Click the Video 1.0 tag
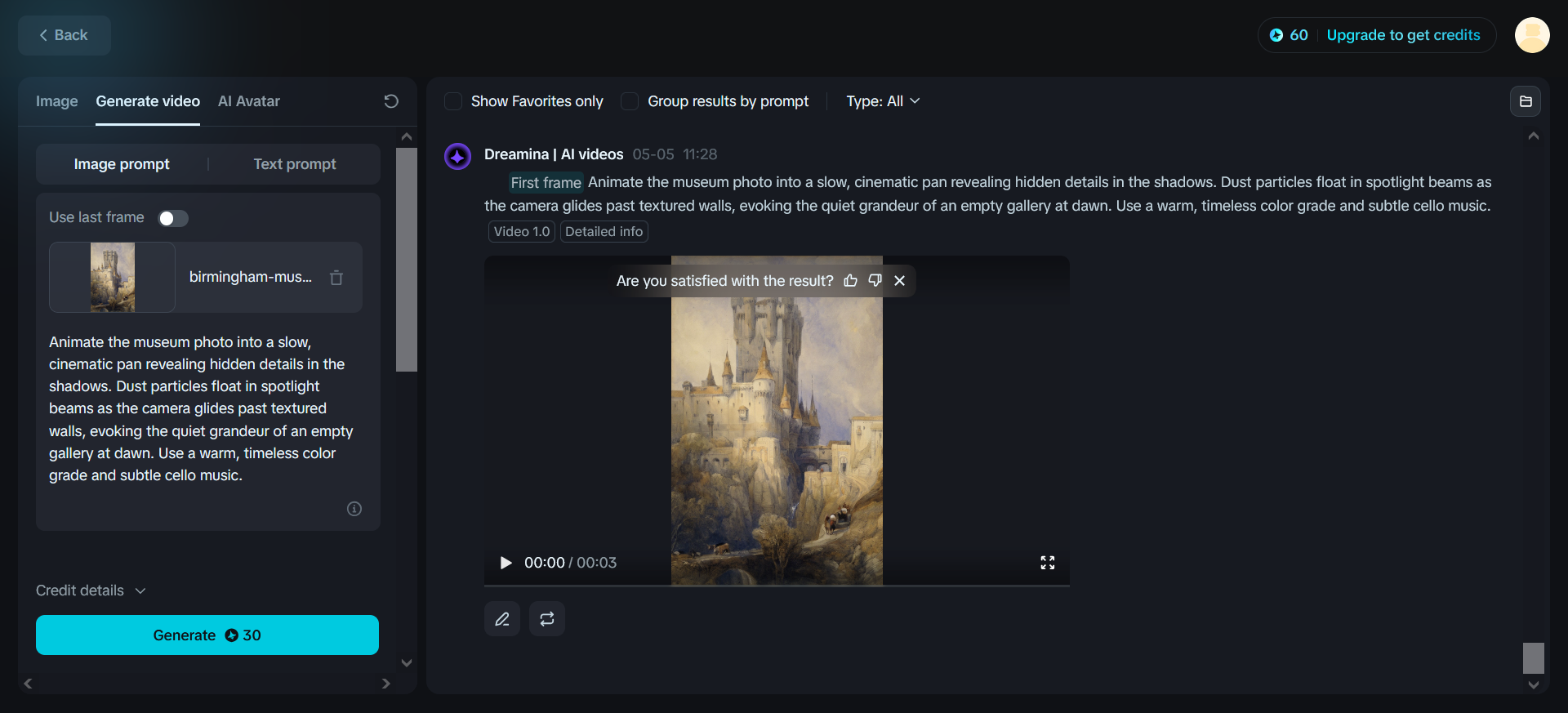The image size is (1568, 713). [522, 232]
